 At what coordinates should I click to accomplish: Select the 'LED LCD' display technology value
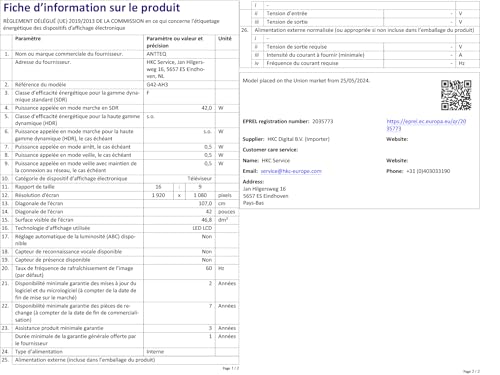pos(202,228)
